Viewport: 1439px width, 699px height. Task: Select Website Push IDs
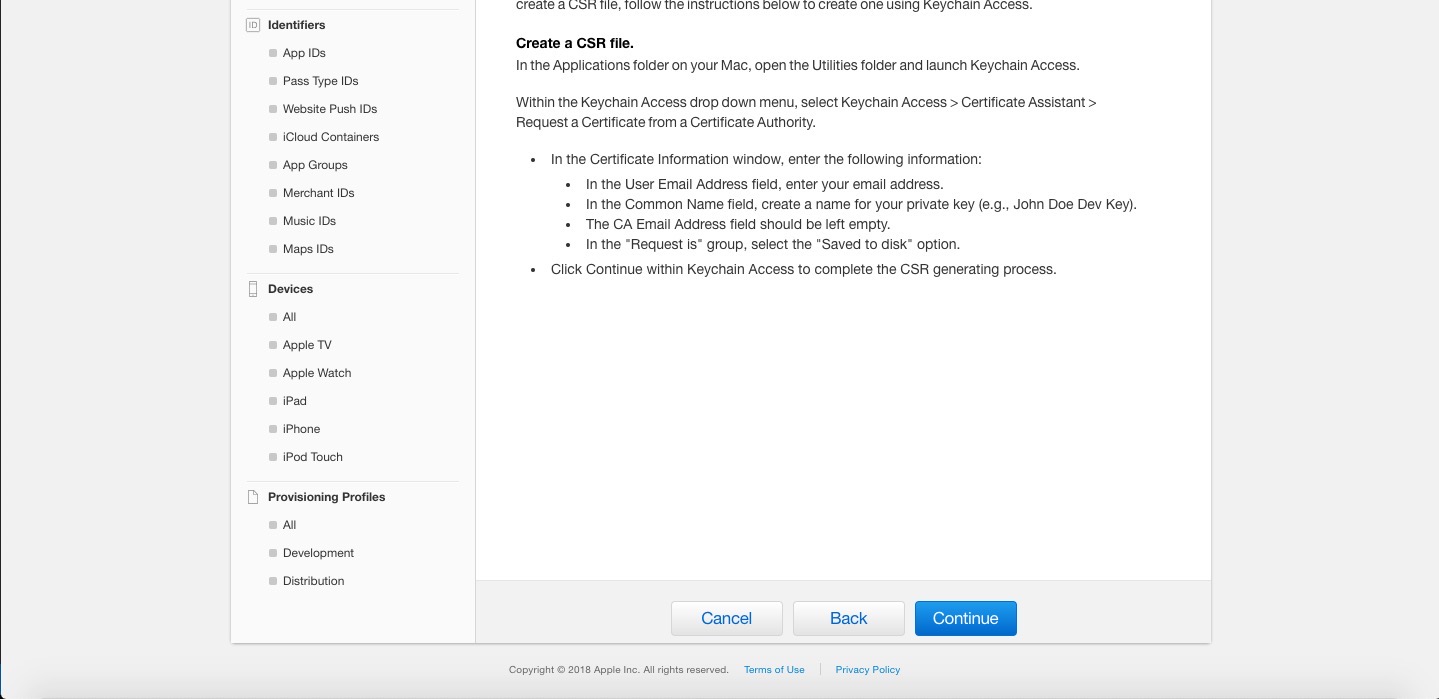click(330, 109)
